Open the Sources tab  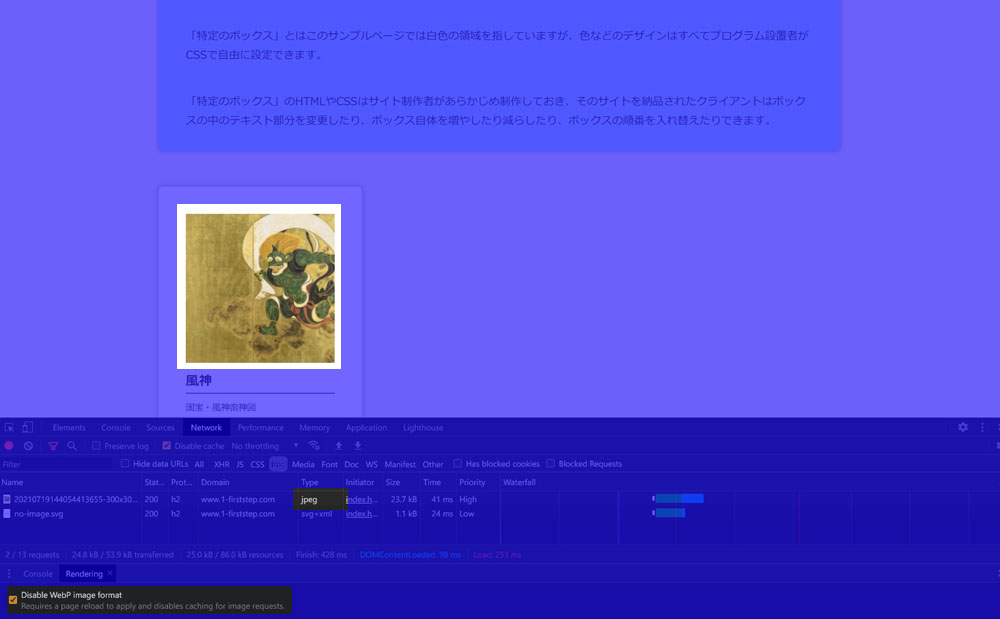[160, 428]
